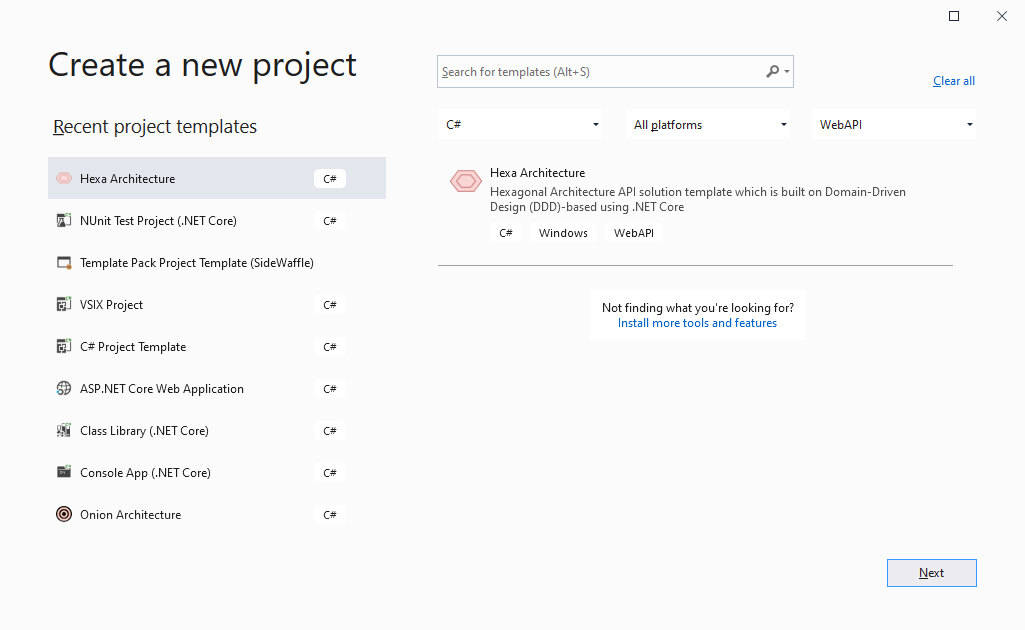Click the Console App (.NET Core) icon
Viewport: 1025px width, 630px height.
(x=64, y=472)
